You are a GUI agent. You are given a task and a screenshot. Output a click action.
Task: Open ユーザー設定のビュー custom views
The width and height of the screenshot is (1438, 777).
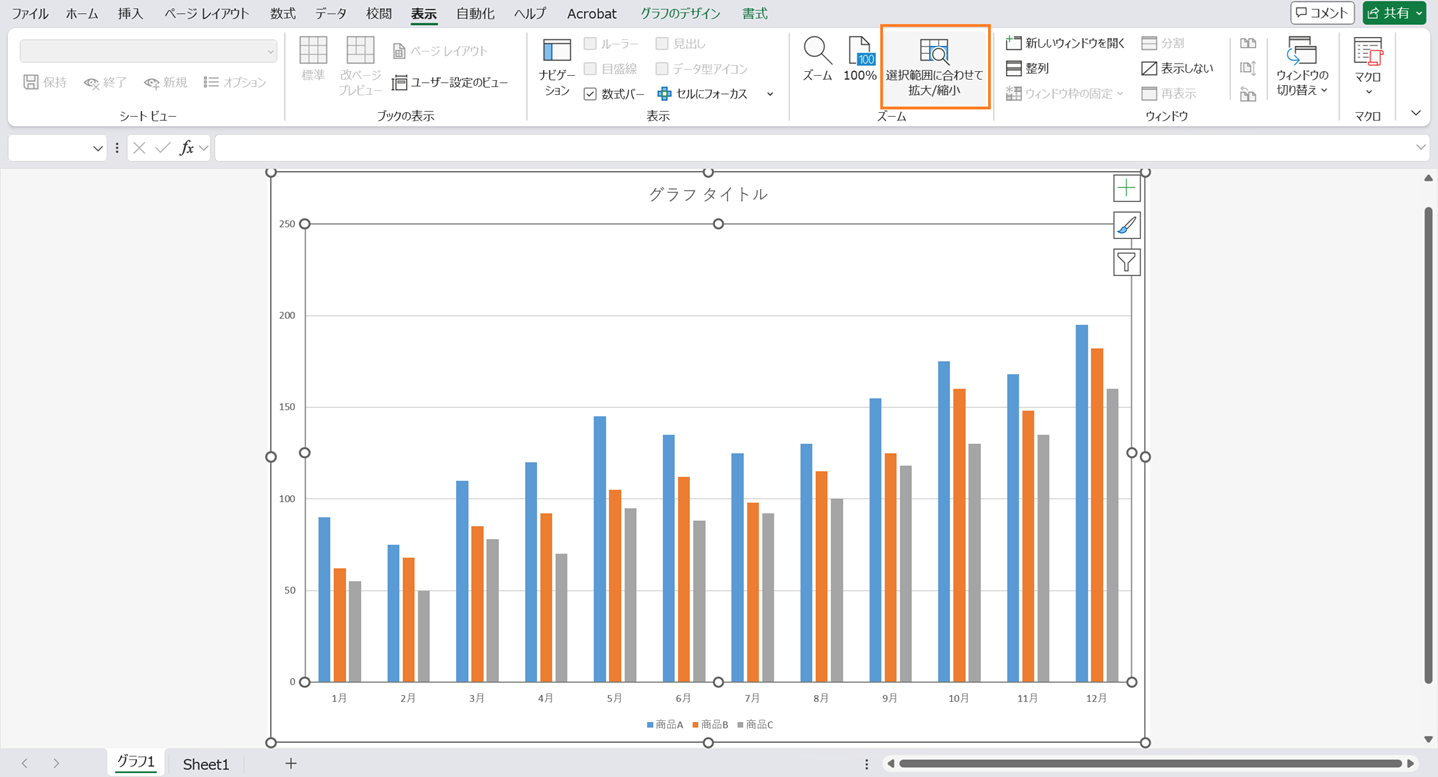(450, 82)
